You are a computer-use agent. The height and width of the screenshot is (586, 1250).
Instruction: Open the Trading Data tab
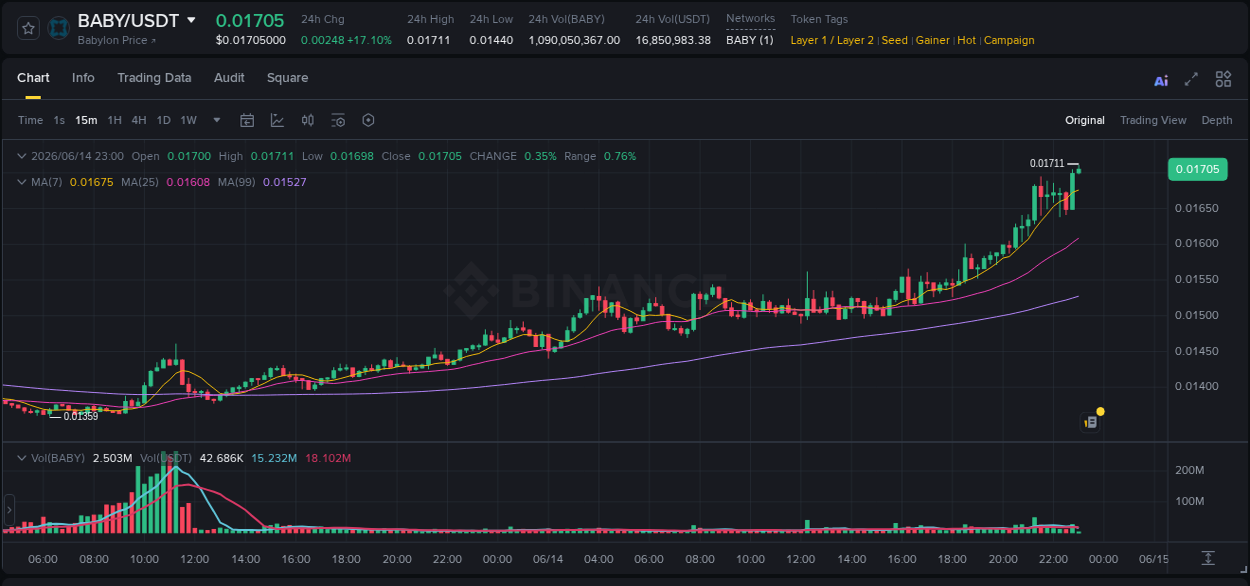tap(154, 78)
